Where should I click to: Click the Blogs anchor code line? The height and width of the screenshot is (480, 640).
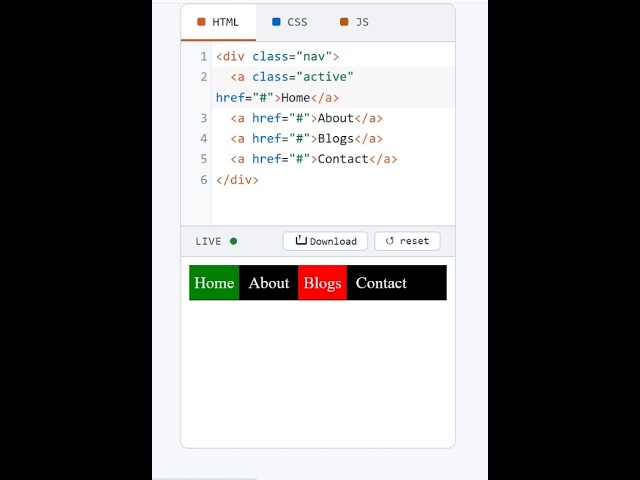307,139
